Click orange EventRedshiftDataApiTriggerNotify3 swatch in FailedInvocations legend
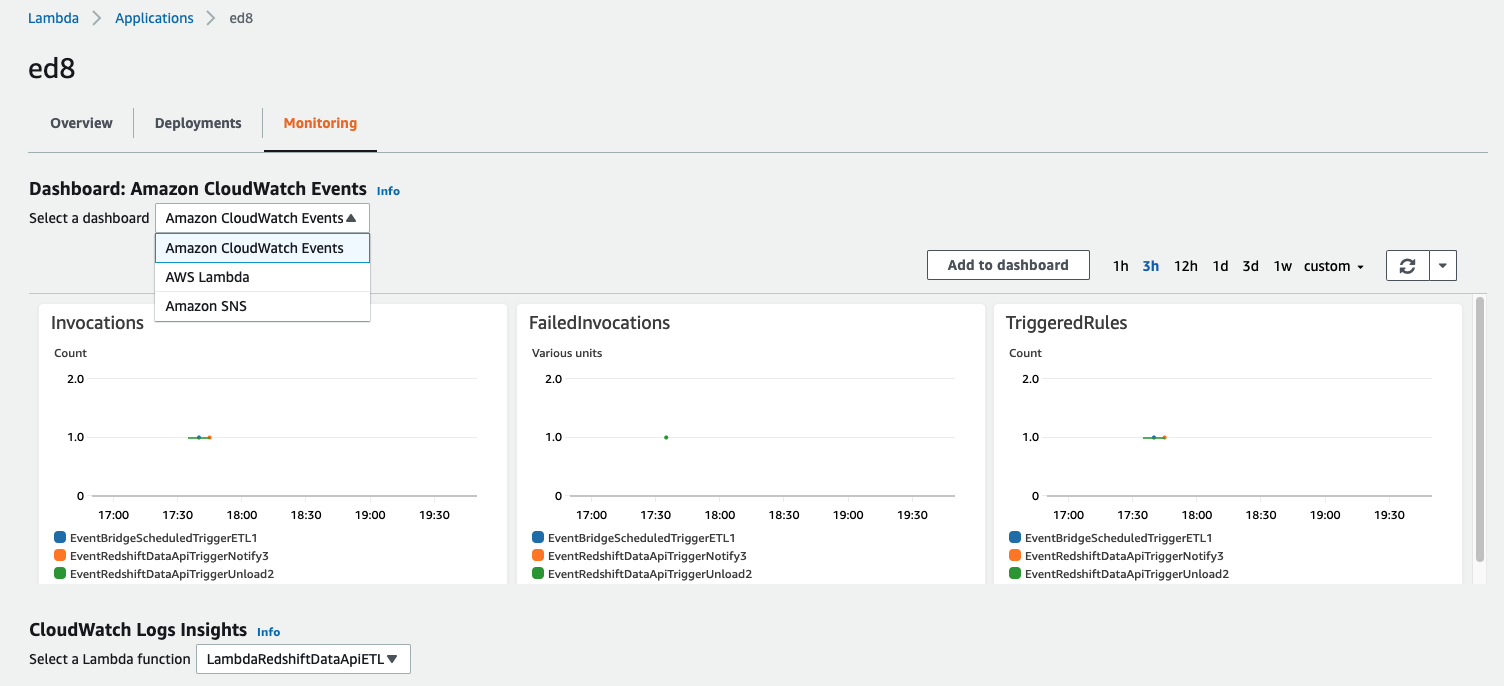The height and width of the screenshot is (686, 1504). pos(538,555)
